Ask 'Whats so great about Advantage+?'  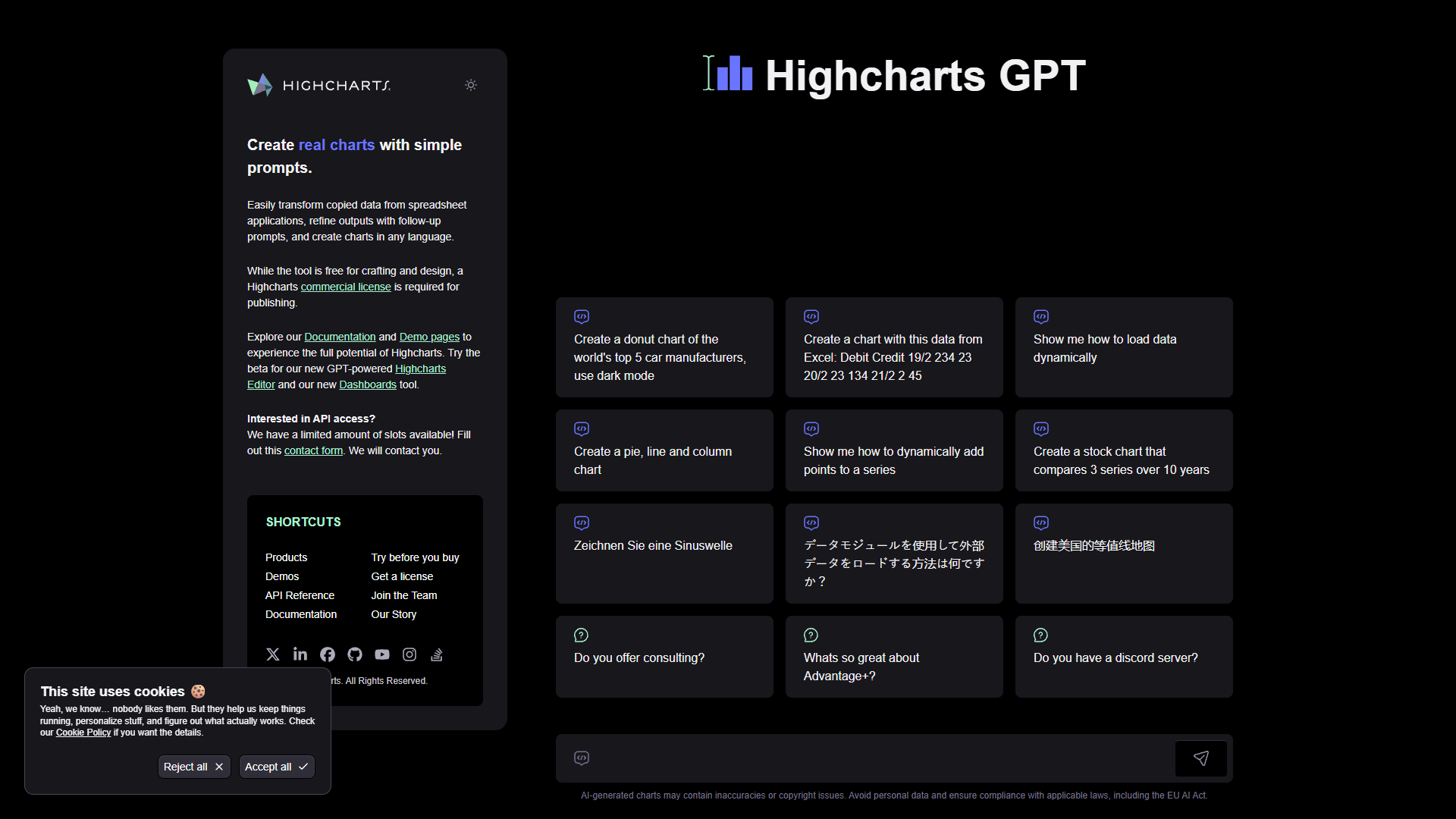894,657
